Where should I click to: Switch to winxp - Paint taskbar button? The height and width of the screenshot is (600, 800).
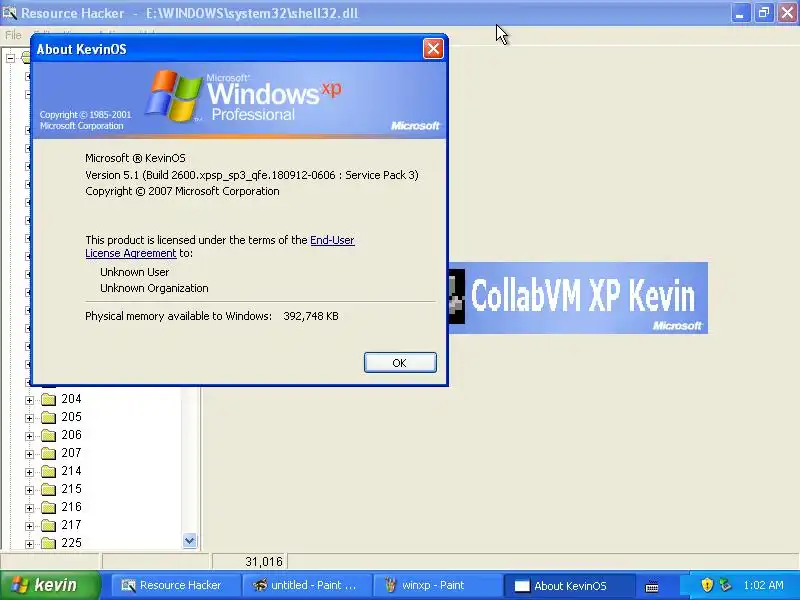point(436,585)
